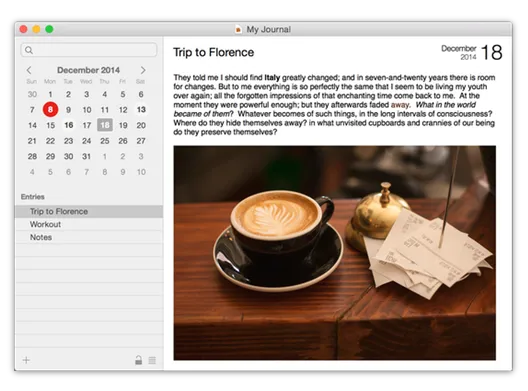528x391 pixels.
Task: Open the Notes entry
Action: coord(89,237)
